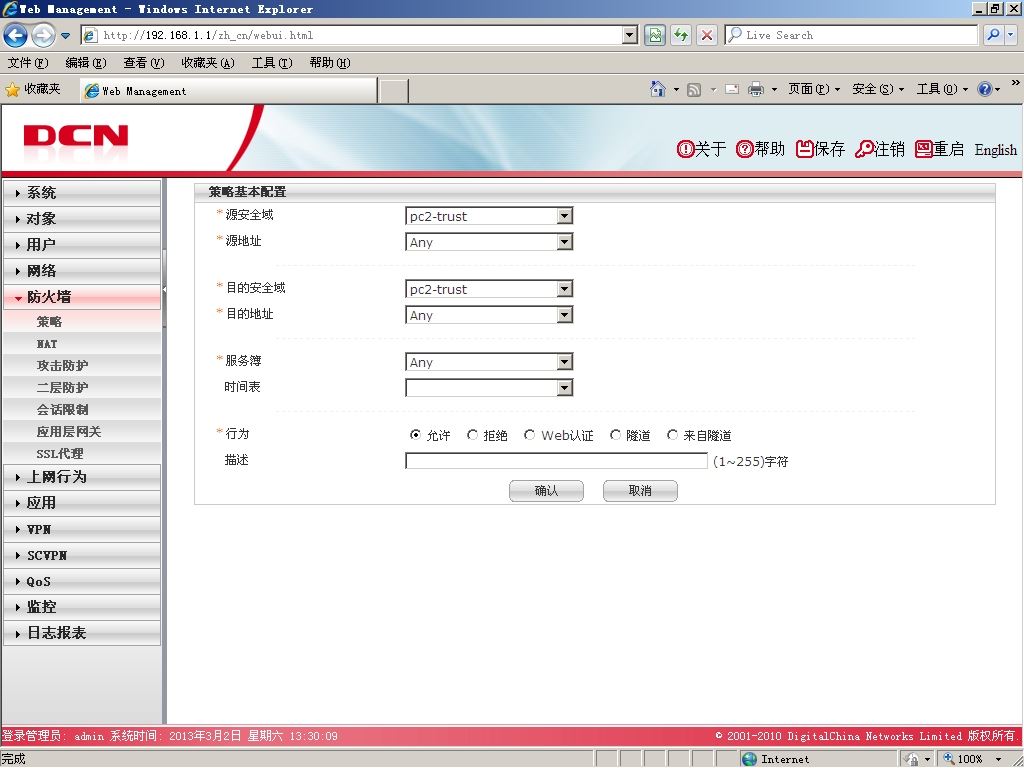The height and width of the screenshot is (768, 1024).
Task: Click the Home icon in command bar
Action: [x=658, y=89]
